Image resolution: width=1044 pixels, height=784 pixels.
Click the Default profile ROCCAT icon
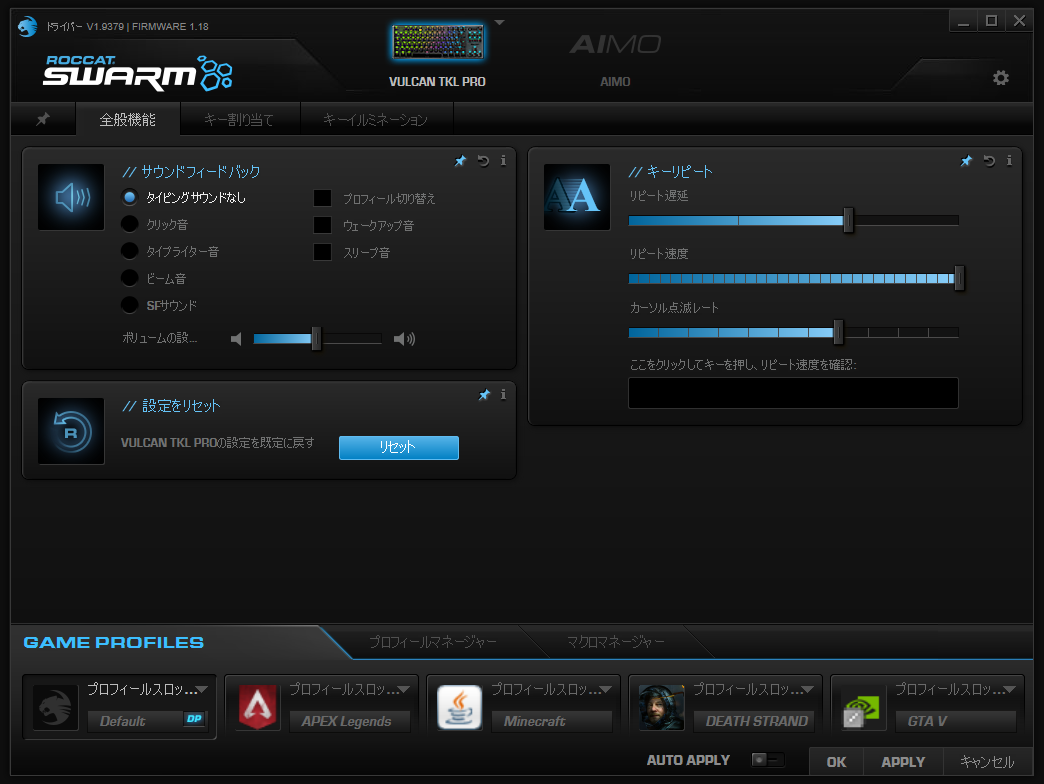tap(55, 707)
